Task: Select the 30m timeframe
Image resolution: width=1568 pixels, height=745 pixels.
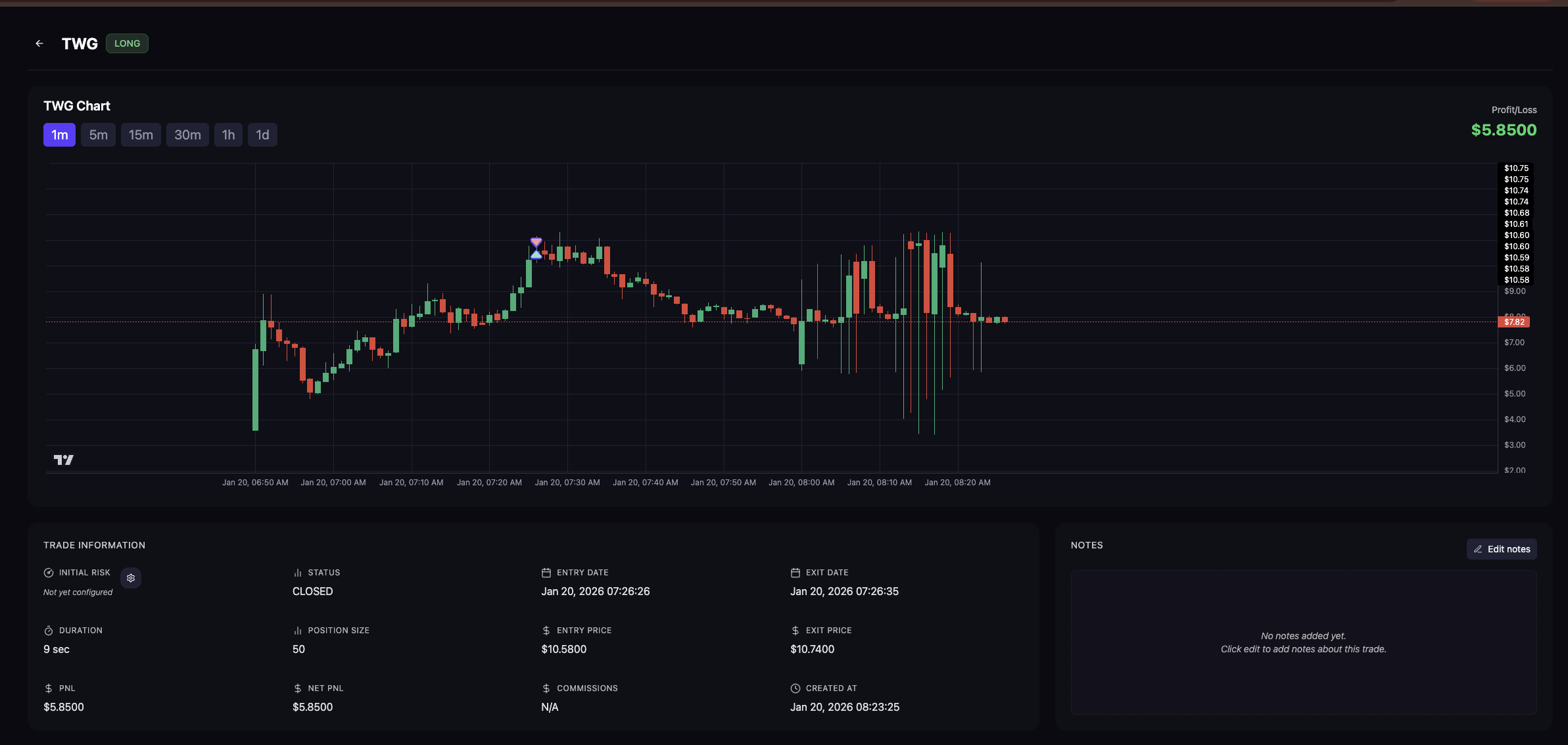Action: pyautogui.click(x=187, y=135)
